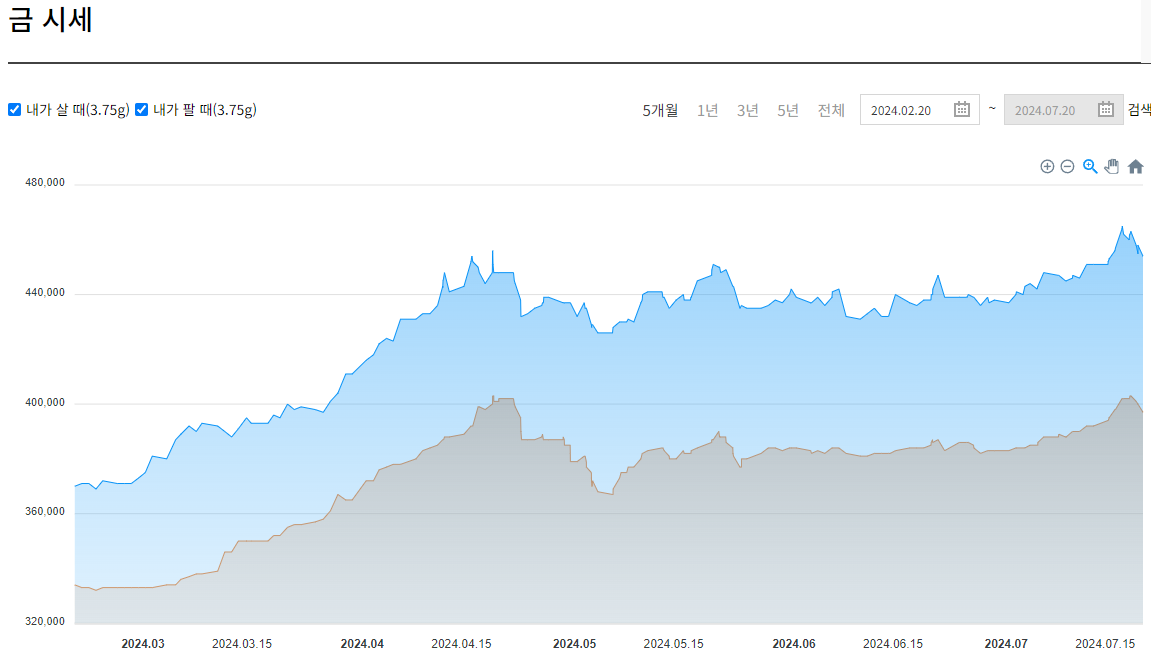The height and width of the screenshot is (654, 1151).
Task: Open calendar icon for end date
Action: point(1105,109)
